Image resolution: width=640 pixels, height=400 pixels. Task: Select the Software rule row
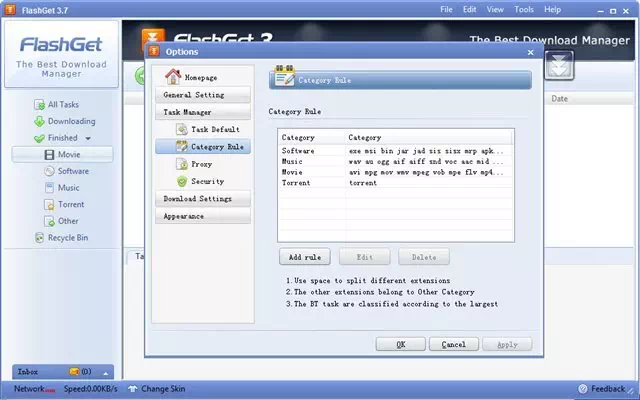[395, 151]
